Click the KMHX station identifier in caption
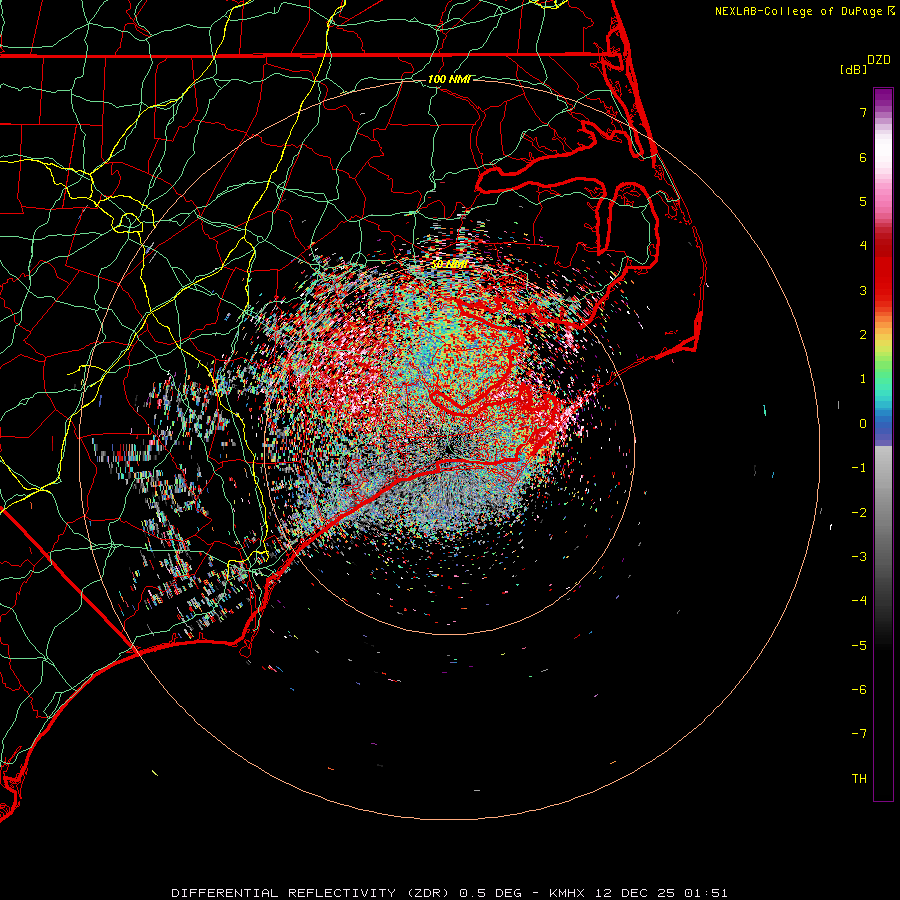Viewport: 900px width, 900px height. (567, 893)
